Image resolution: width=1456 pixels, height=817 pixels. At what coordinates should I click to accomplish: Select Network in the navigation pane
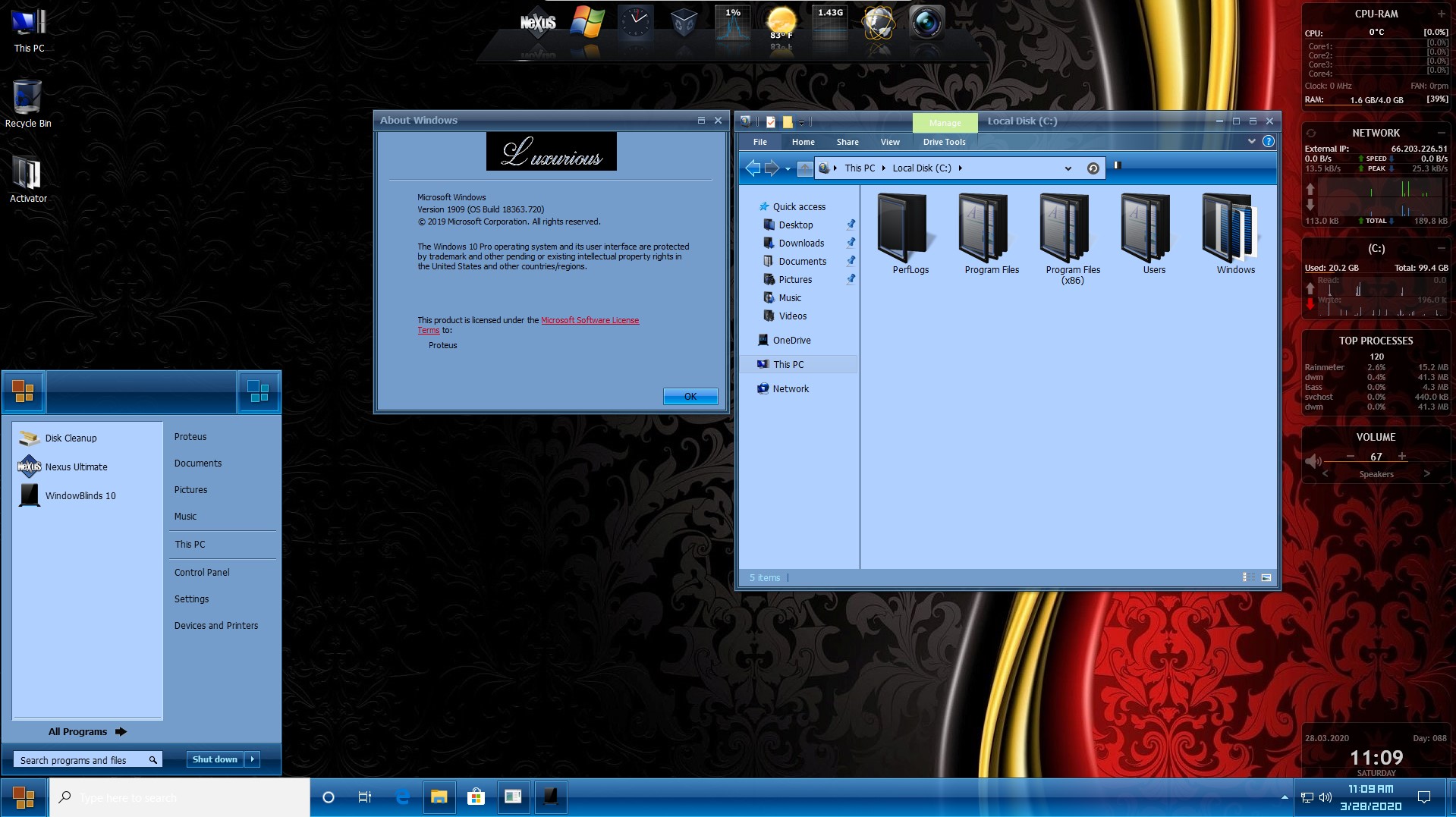coord(791,388)
